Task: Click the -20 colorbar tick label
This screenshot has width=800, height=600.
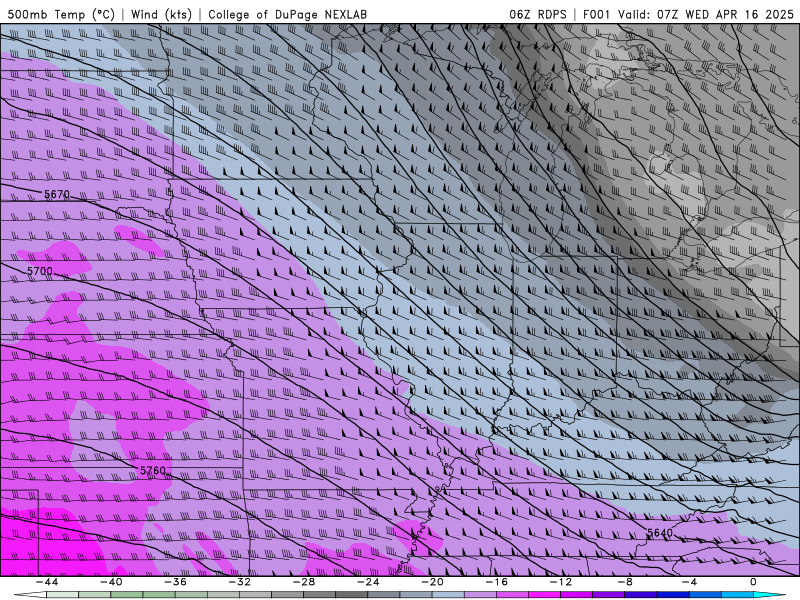Action: coord(432,582)
